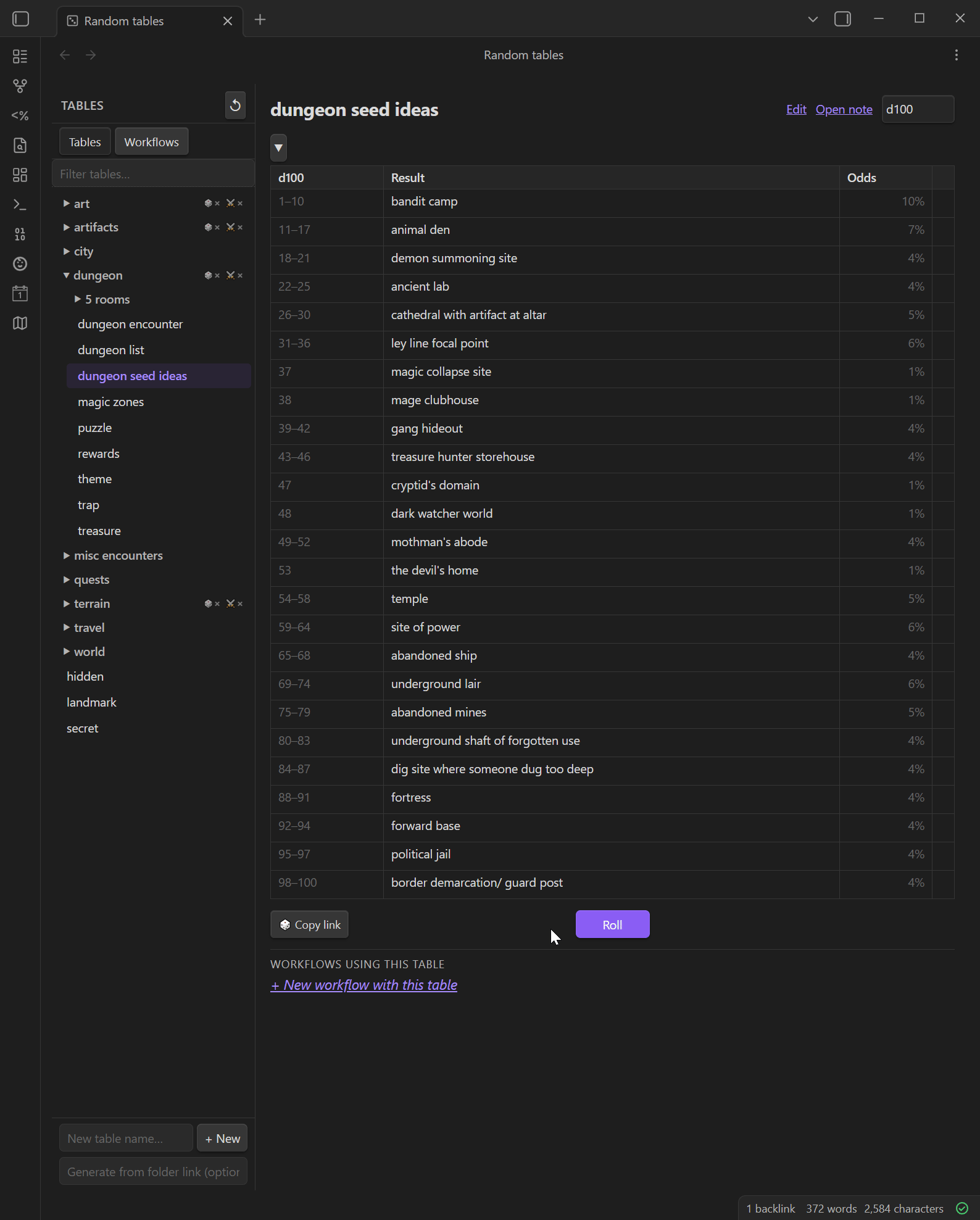Collapse the dungeon folder
The image size is (980, 1220).
click(x=66, y=275)
